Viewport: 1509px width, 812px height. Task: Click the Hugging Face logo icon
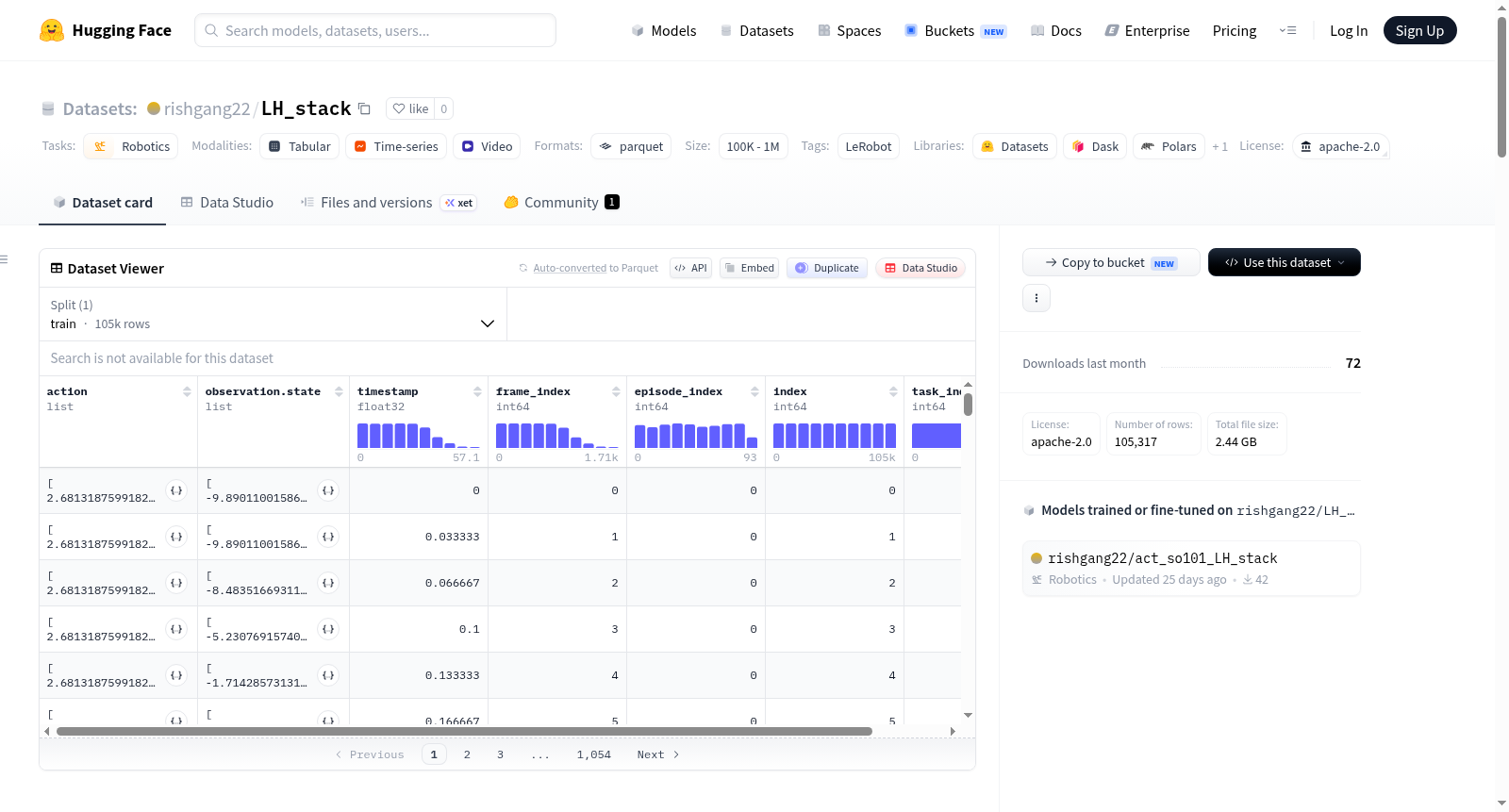click(x=52, y=30)
